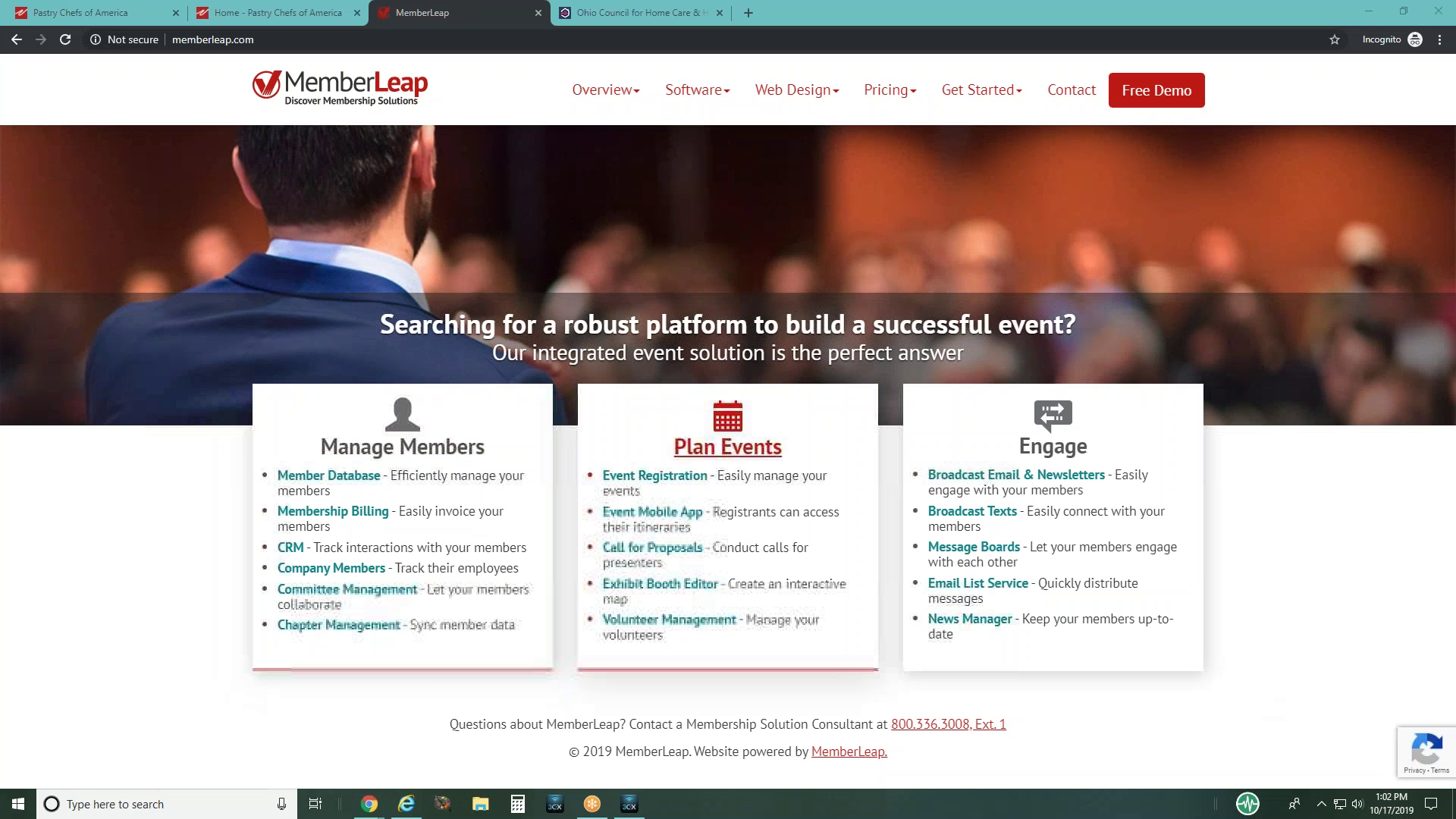This screenshot has width=1456, height=819.
Task: Click the taskbar microphone icon
Action: (x=281, y=804)
